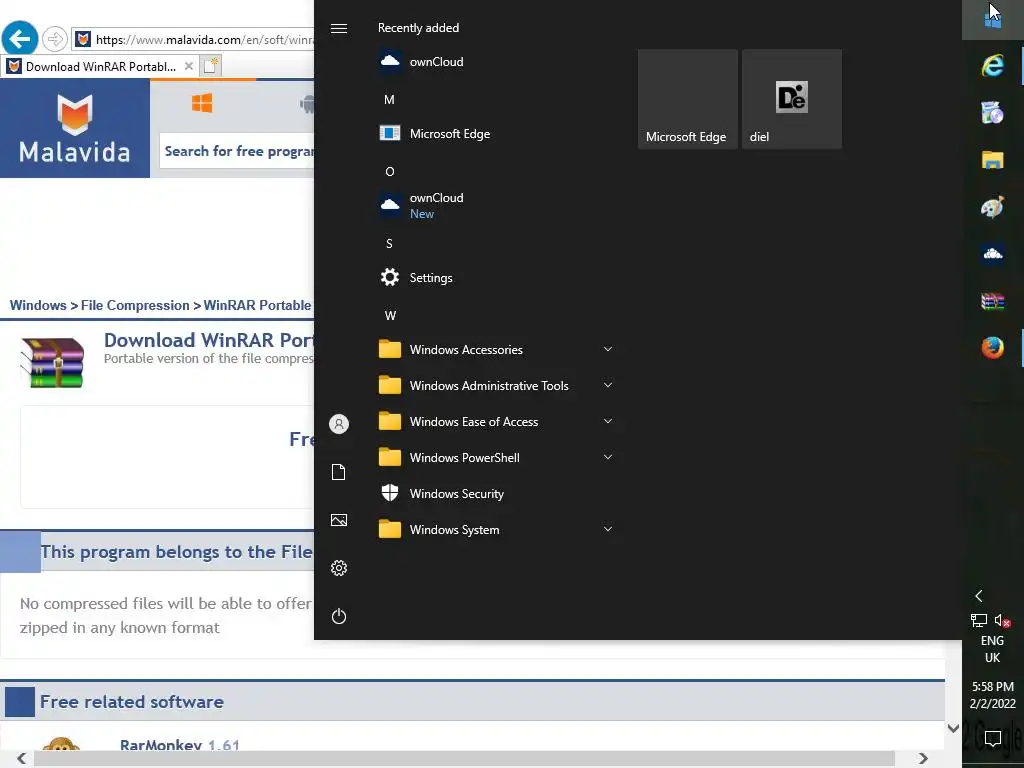
Task: Open Settings gear in Start sidebar
Action: point(339,568)
